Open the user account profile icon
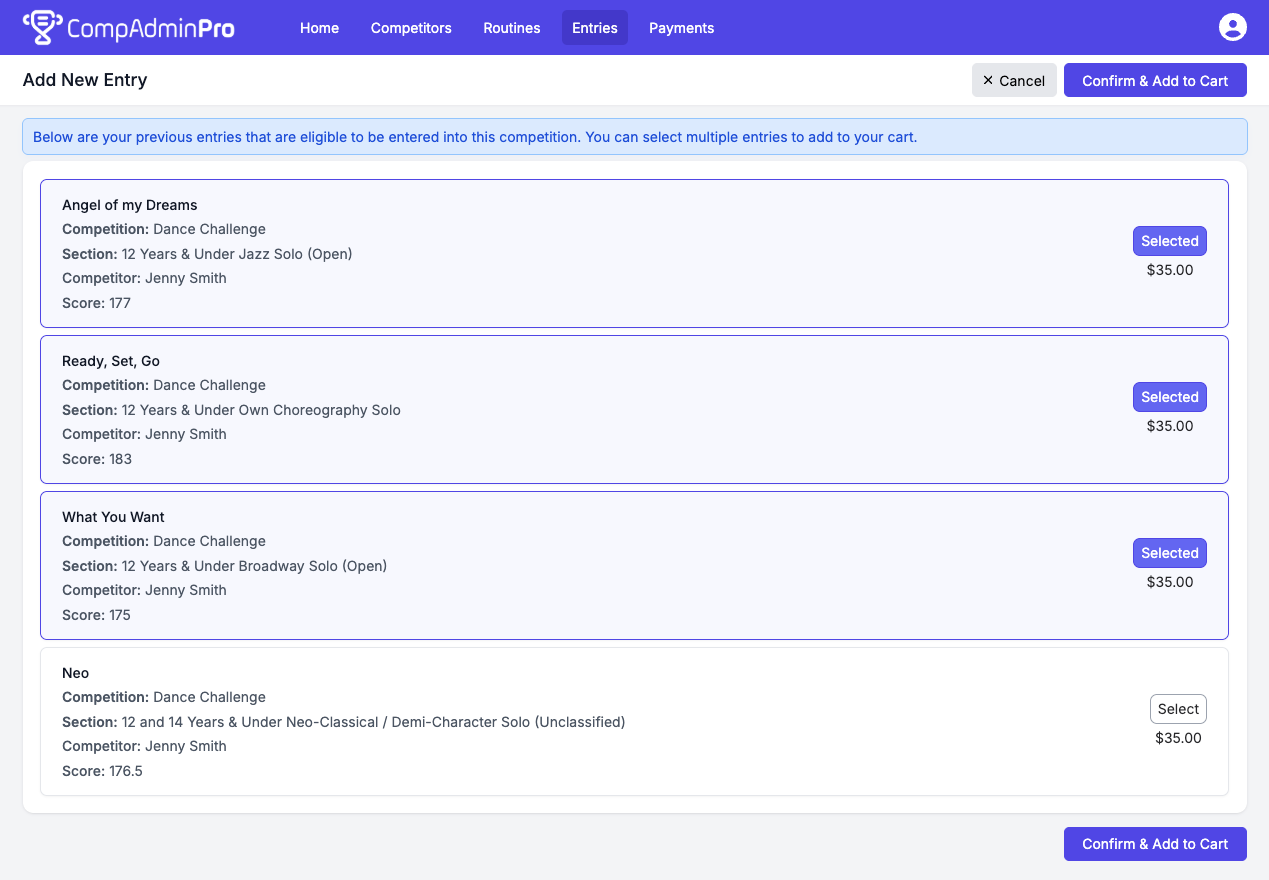Screen dimensions: 1269x880 (1232, 27)
